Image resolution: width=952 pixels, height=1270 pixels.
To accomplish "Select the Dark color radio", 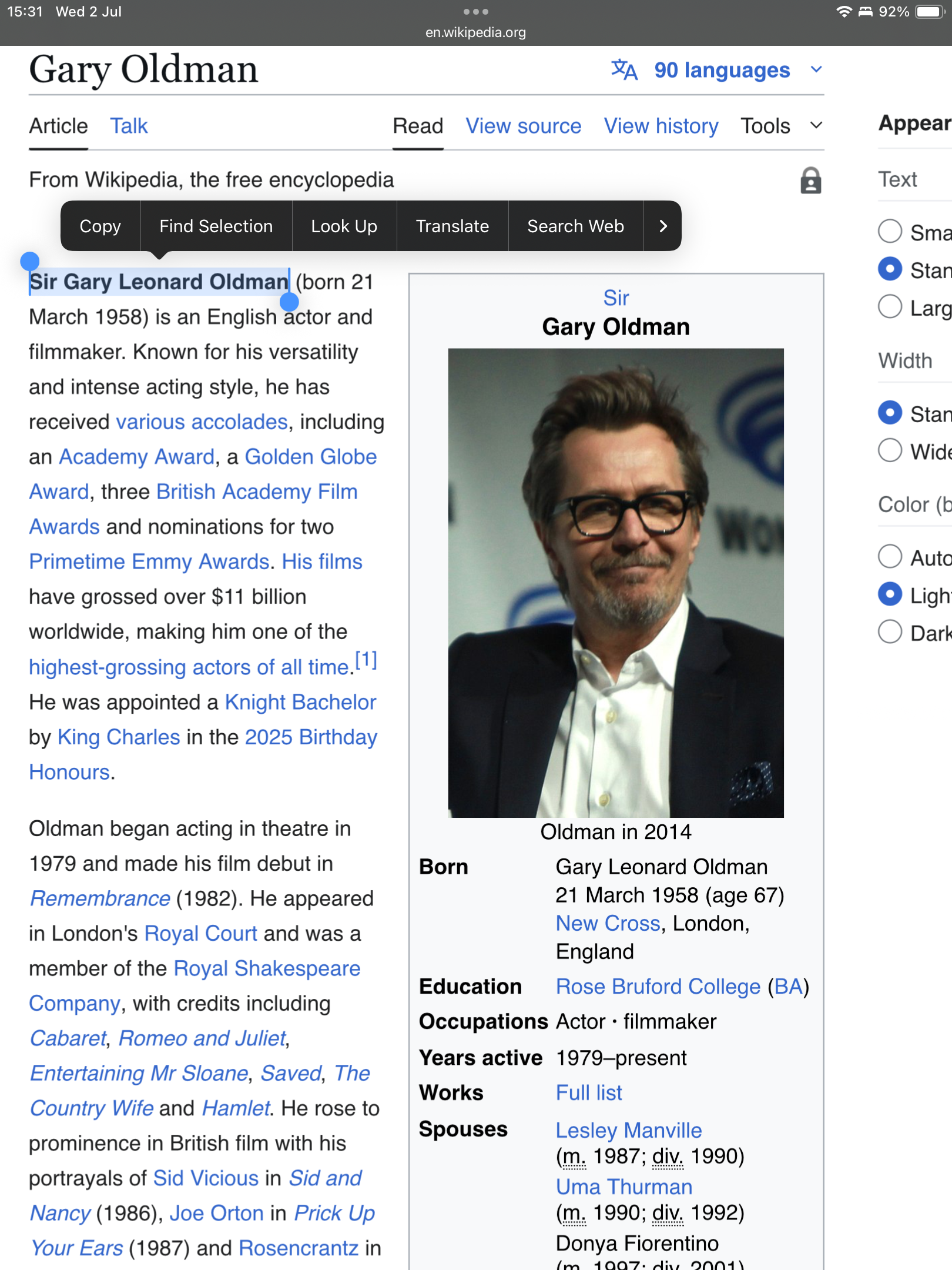I will pos(890,632).
